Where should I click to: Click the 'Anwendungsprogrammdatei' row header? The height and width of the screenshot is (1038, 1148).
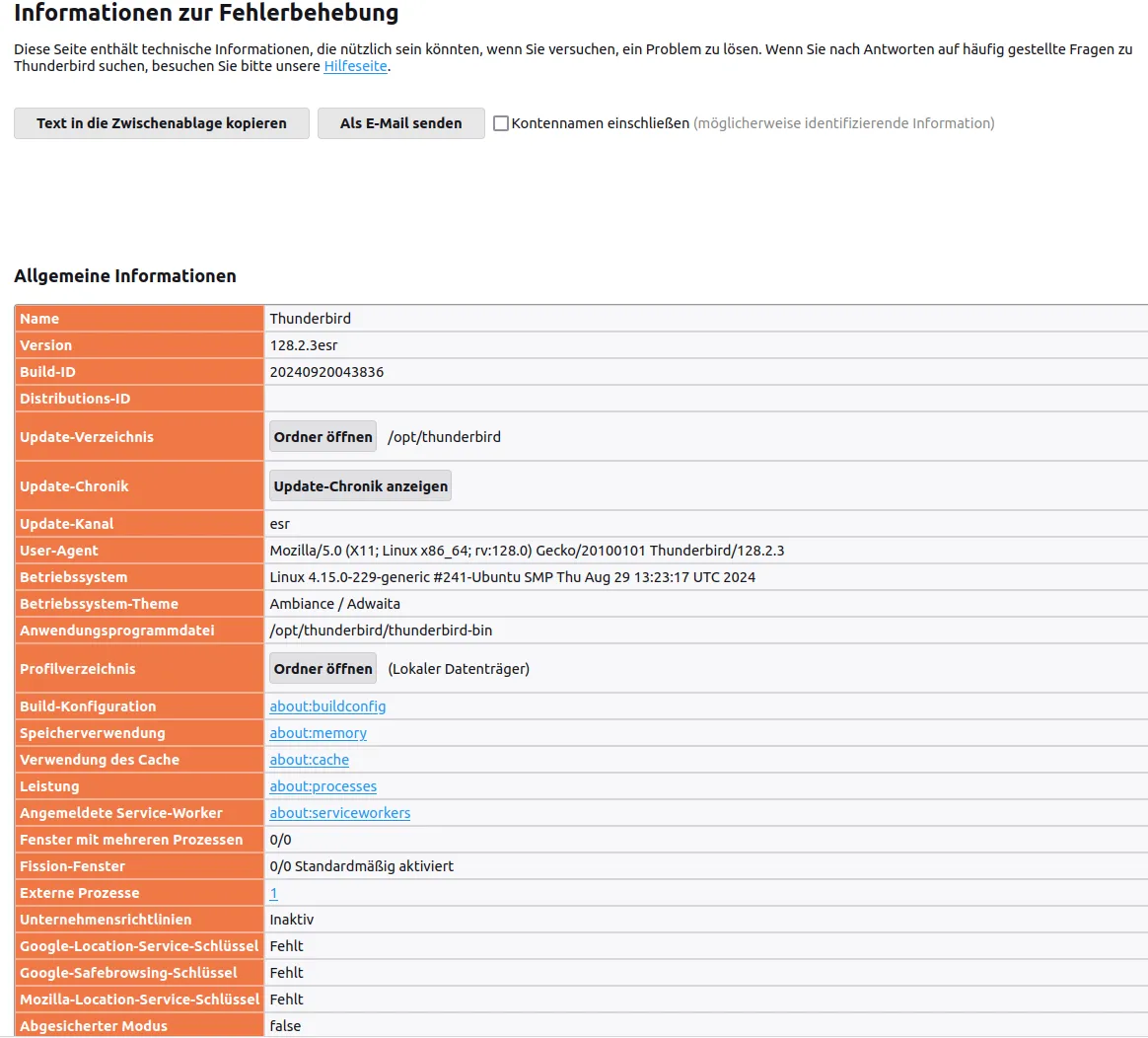(x=139, y=630)
